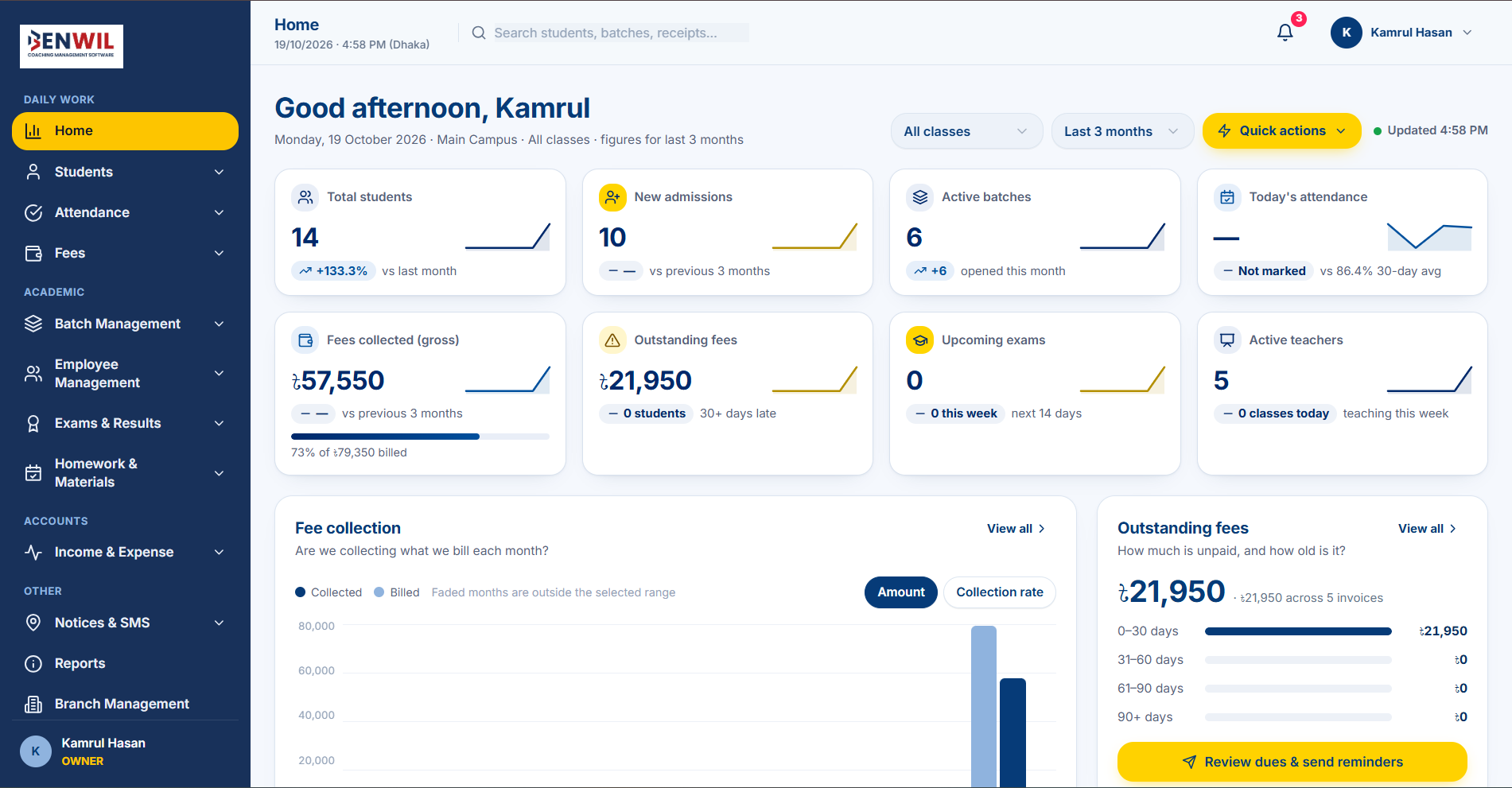Open the Kamrul Hasan account menu
Screen dimensions: 1512x788
pos(1403,33)
